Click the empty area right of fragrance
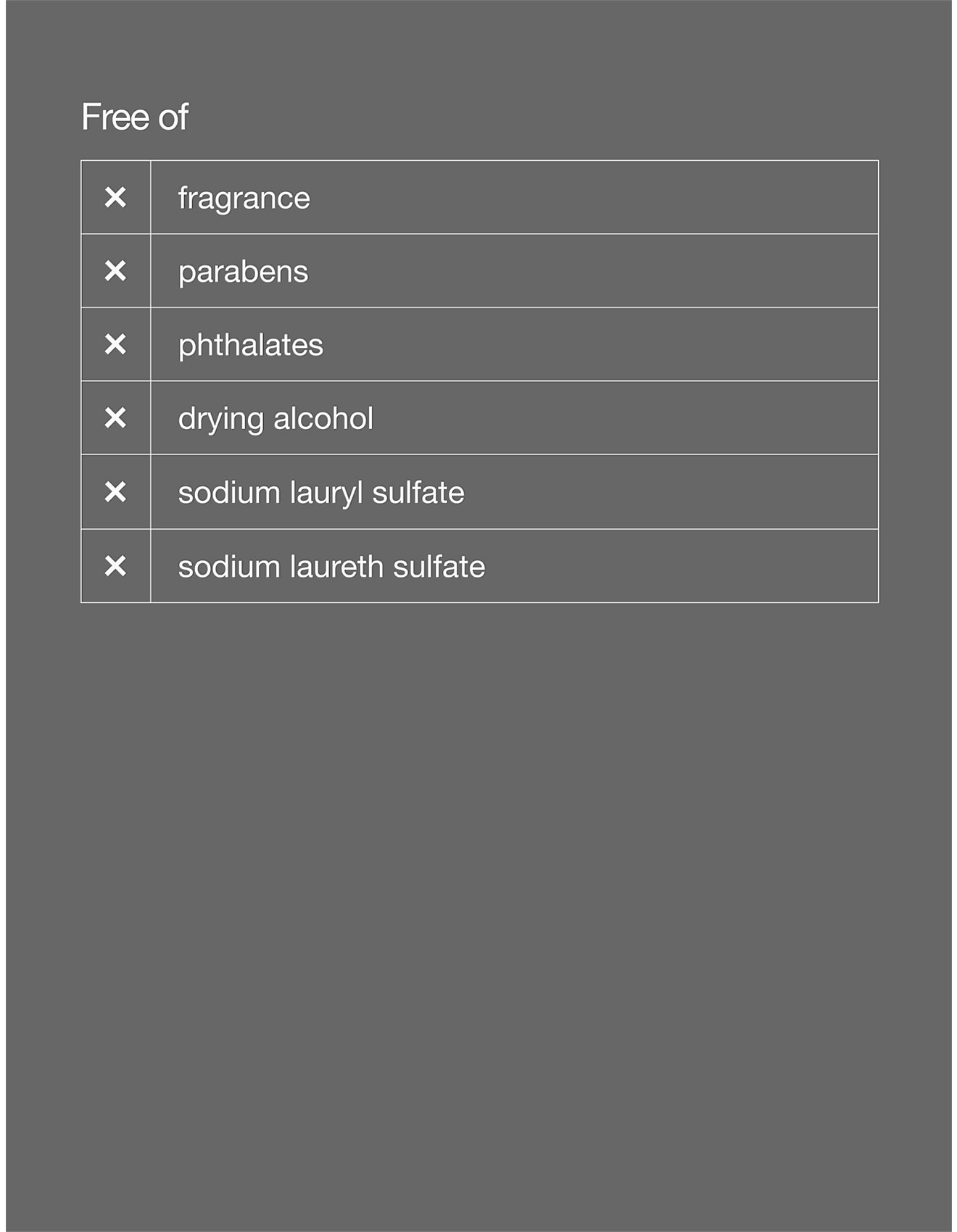 [594, 197]
